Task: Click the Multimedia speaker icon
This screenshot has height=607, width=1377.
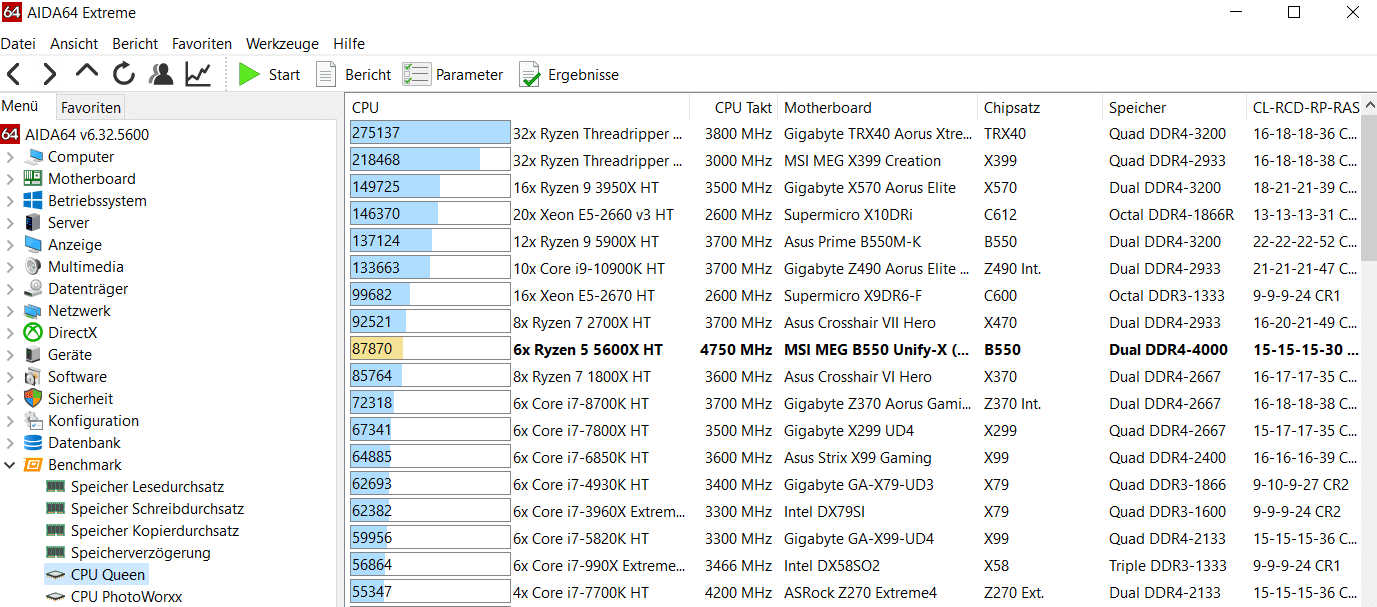Action: tap(34, 267)
